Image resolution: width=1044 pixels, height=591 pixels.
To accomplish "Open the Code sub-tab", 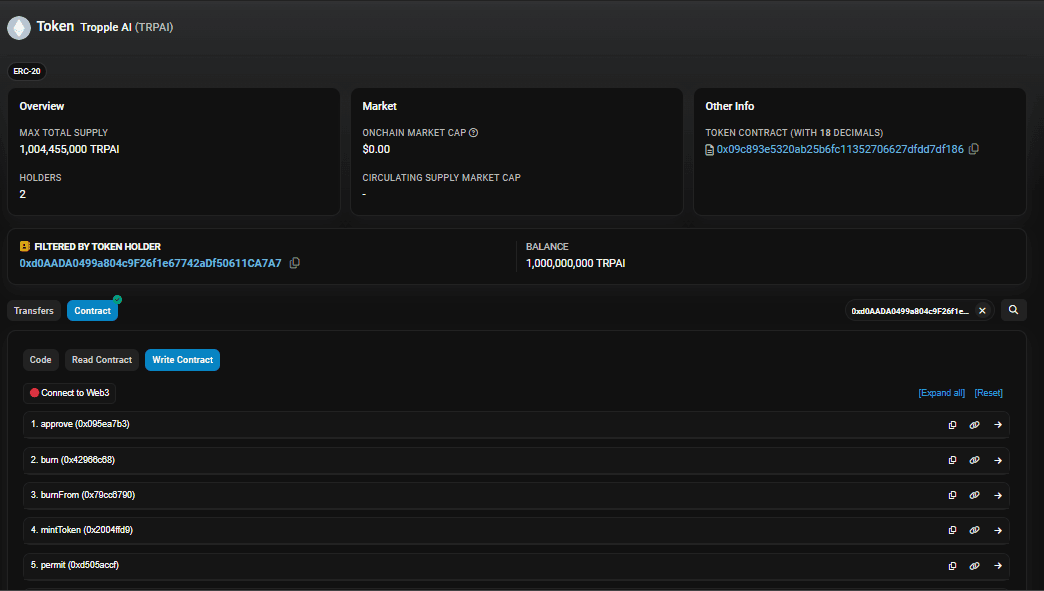I will pyautogui.click(x=41, y=360).
